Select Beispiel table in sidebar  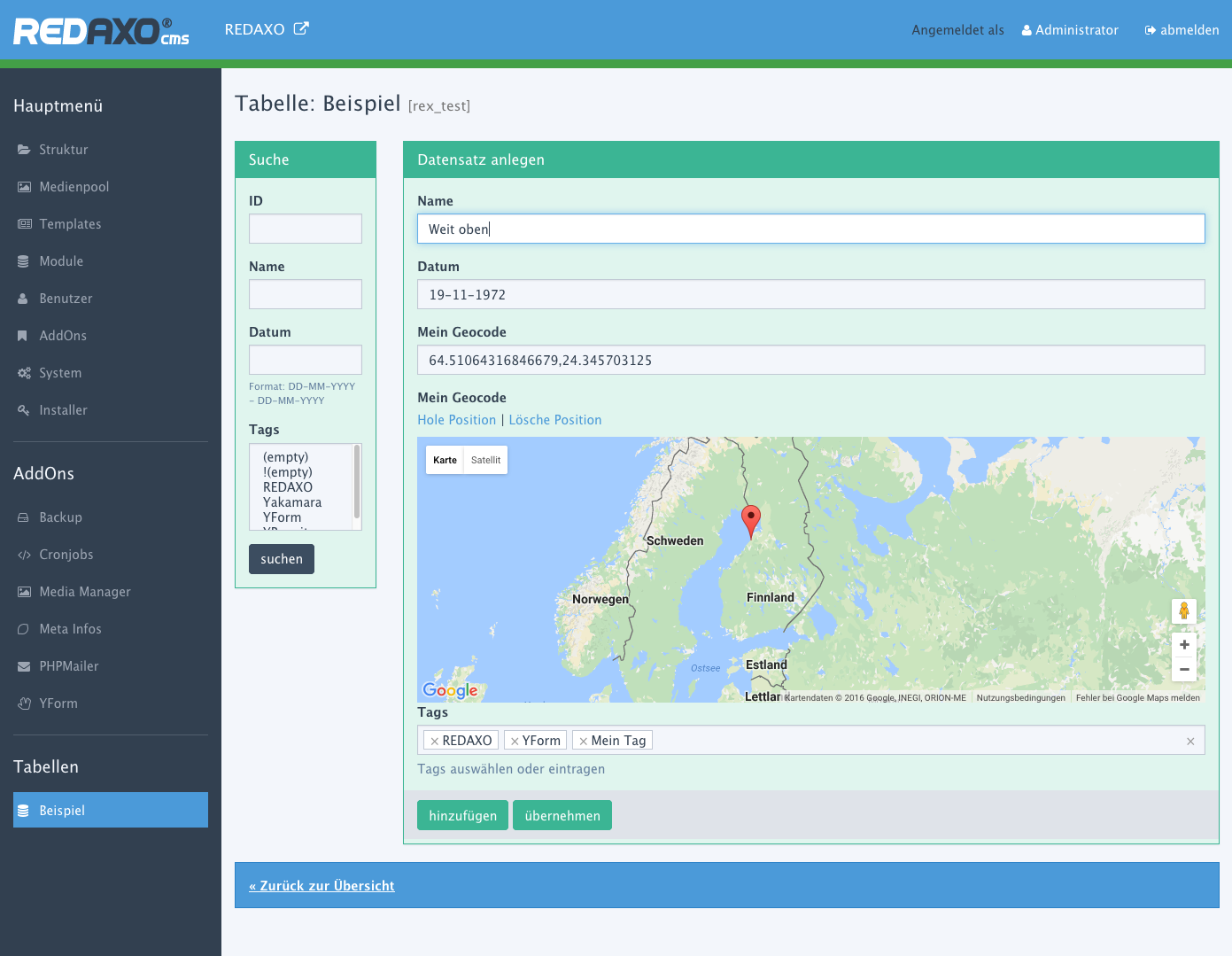pos(111,810)
